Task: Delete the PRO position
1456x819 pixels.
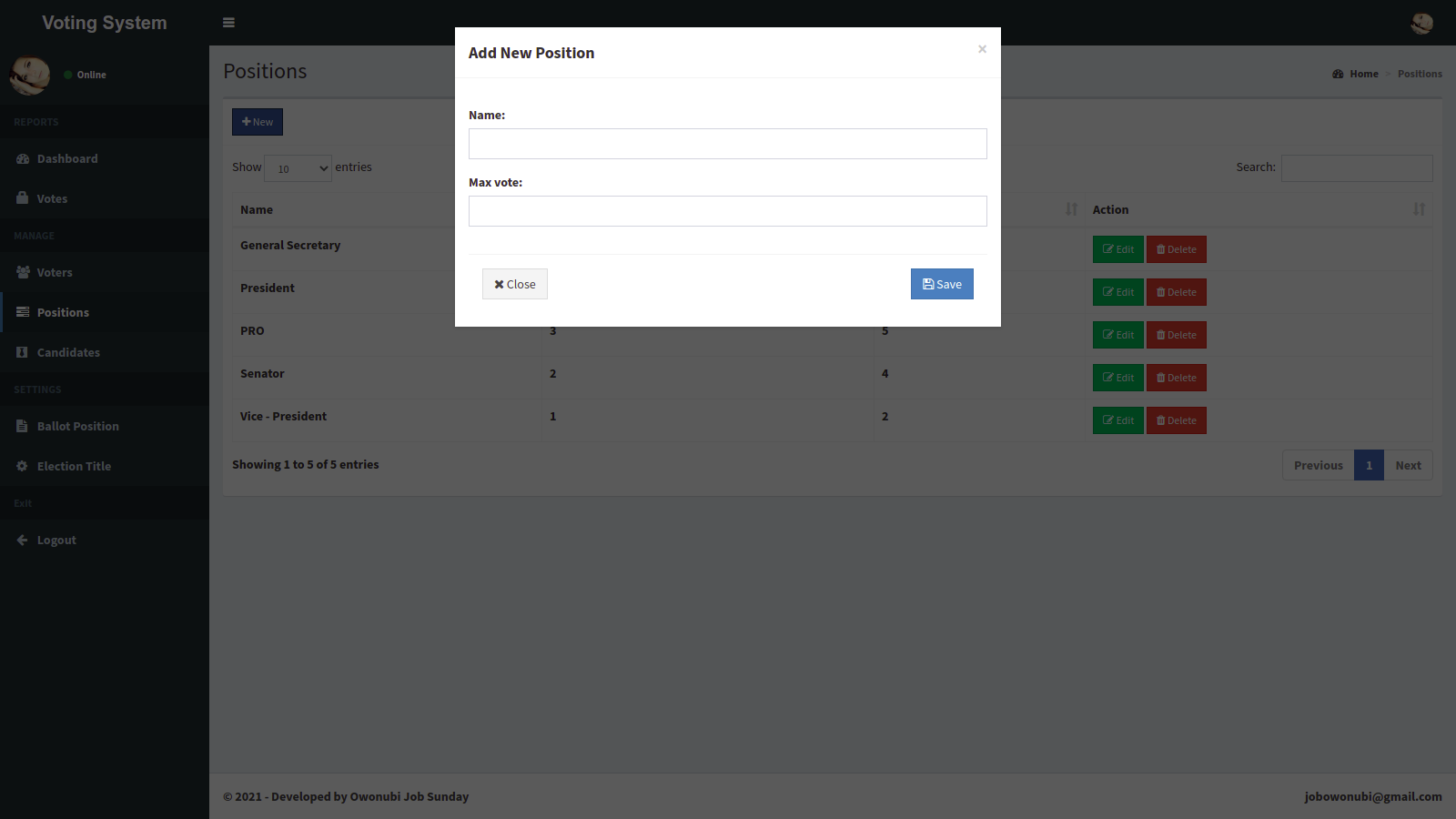Action: pos(1177,335)
